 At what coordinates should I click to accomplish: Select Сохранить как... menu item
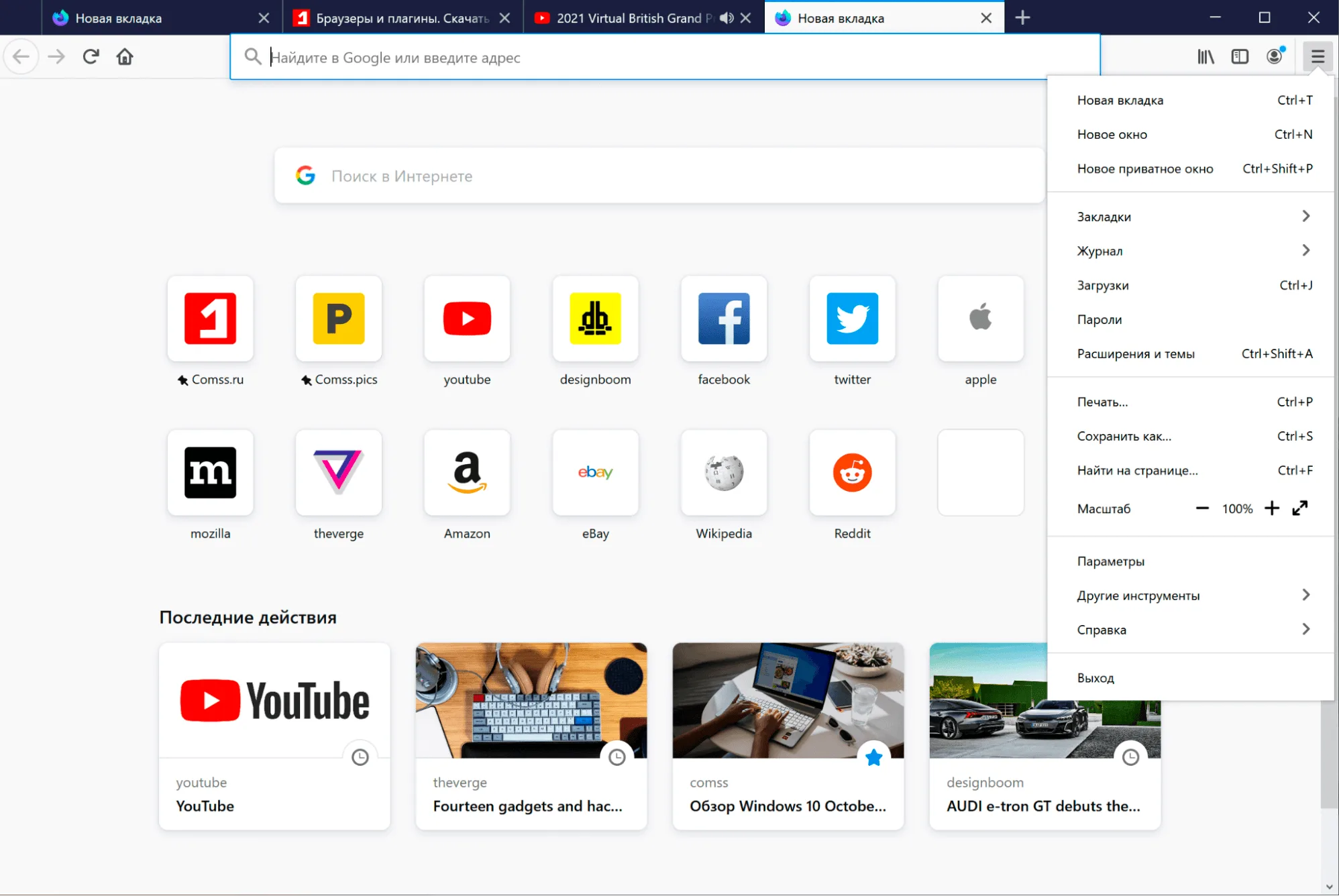tap(1191, 436)
